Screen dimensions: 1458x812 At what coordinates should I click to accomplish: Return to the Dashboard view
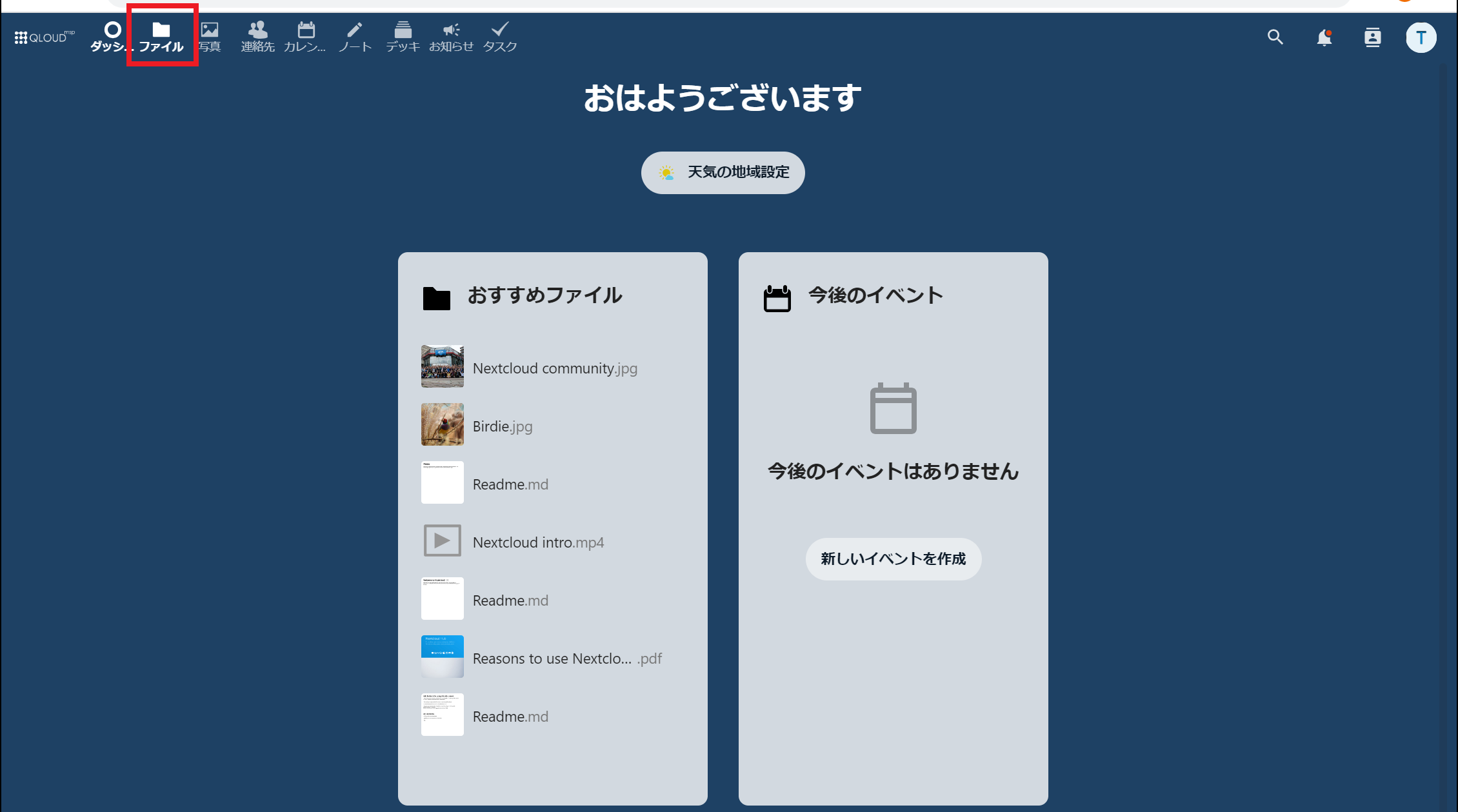click(113, 35)
